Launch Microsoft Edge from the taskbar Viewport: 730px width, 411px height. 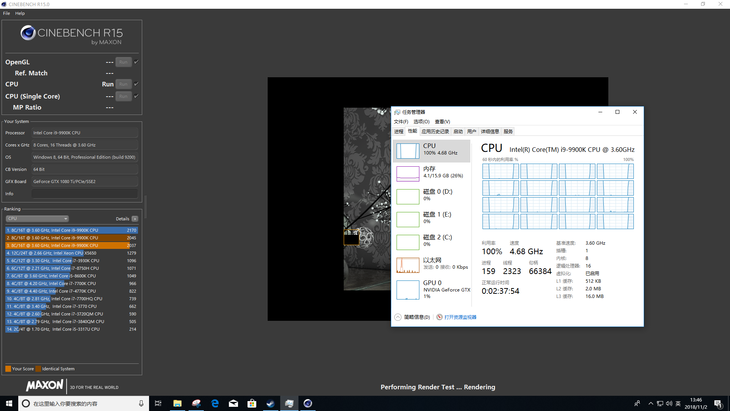tap(215, 403)
